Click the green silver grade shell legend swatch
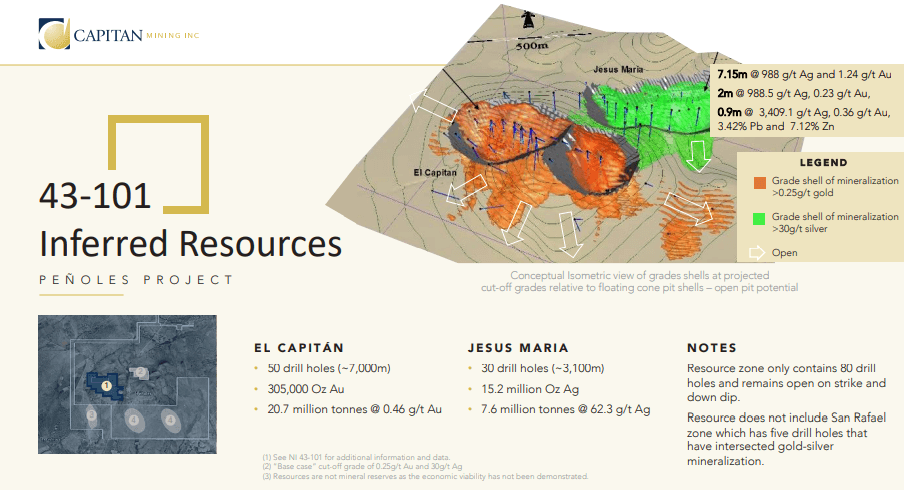 click(x=759, y=218)
